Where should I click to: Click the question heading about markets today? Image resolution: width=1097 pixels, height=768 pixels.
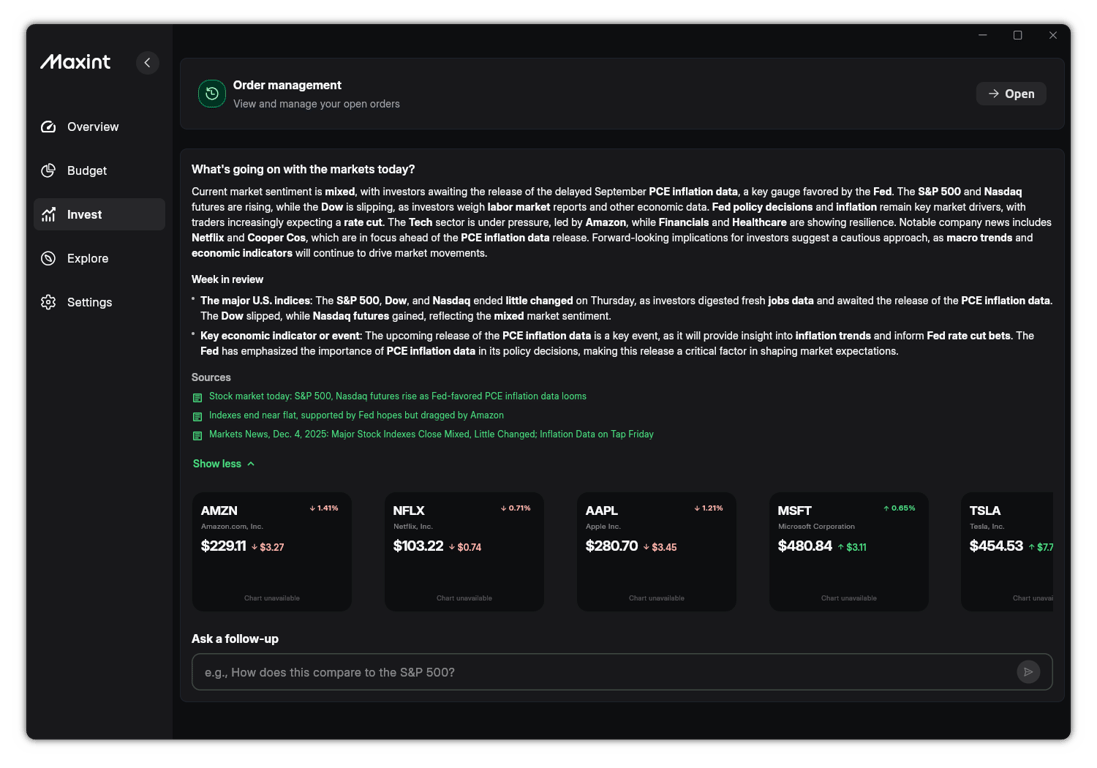tap(303, 169)
